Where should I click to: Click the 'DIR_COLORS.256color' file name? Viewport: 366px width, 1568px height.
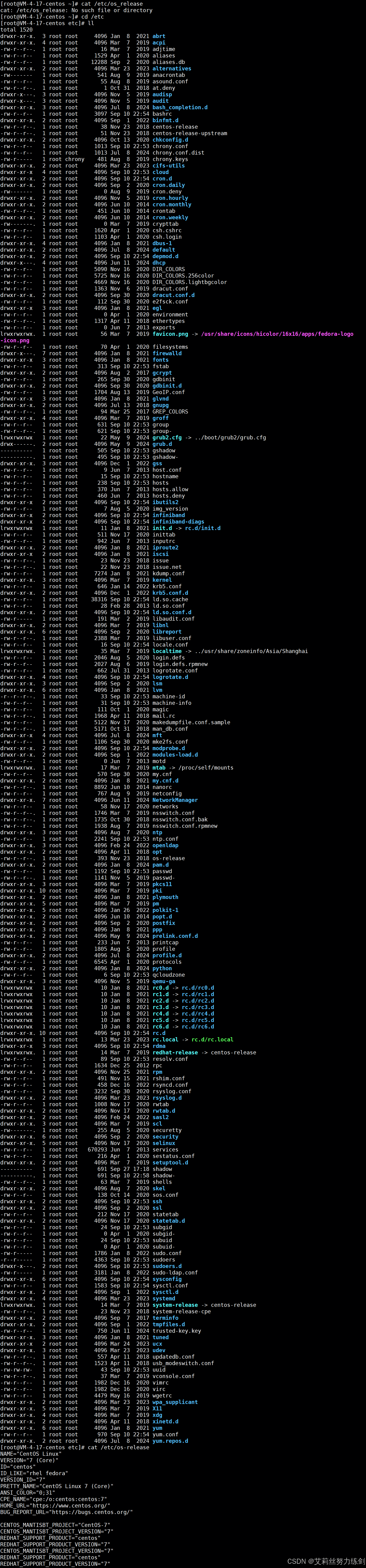[x=183, y=276]
